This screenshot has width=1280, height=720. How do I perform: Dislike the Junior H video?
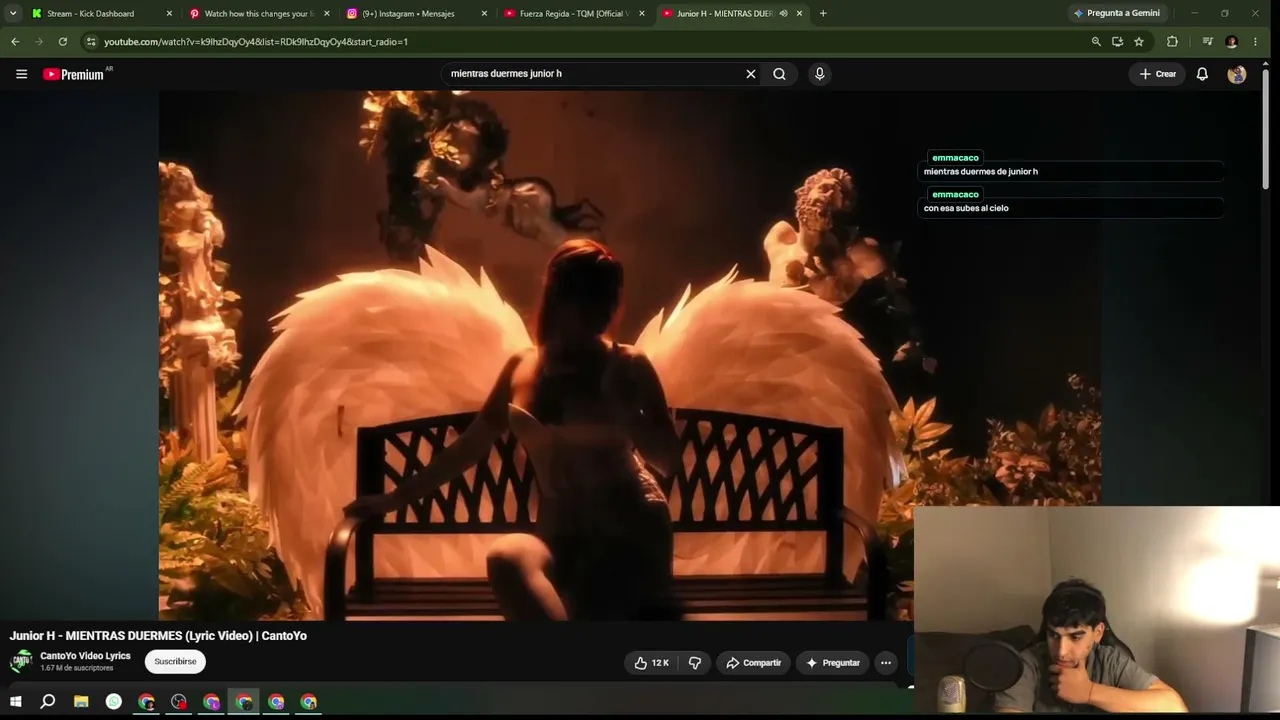pos(695,663)
